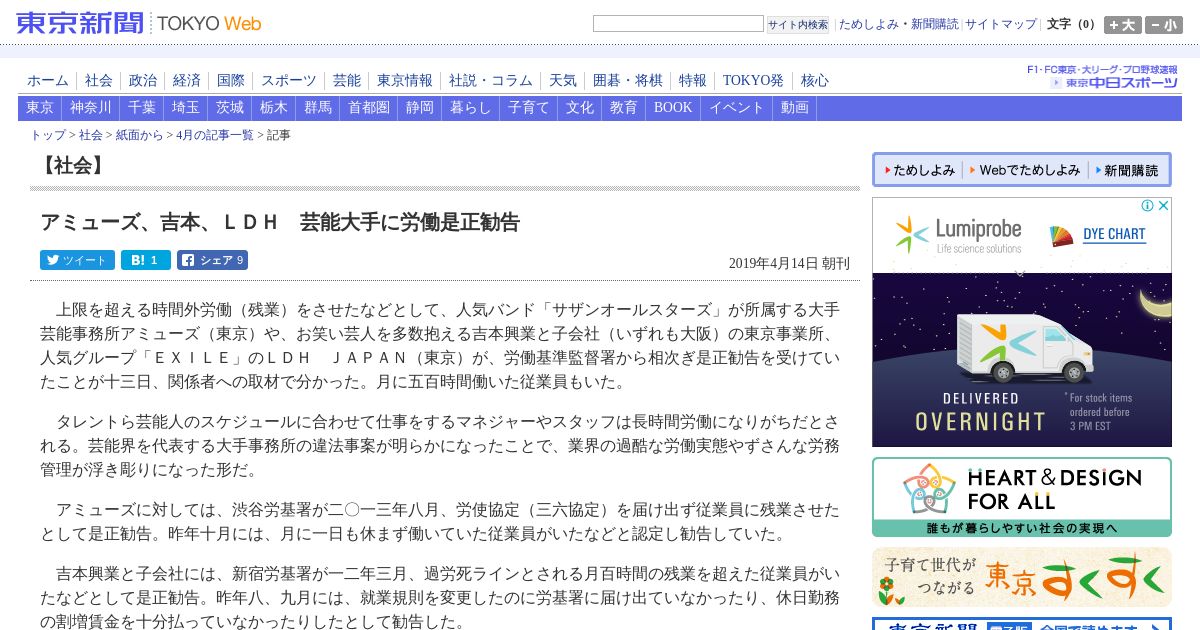Click ためしよみ in the sidebar box
Image resolution: width=1200 pixels, height=630 pixels.
pos(919,170)
